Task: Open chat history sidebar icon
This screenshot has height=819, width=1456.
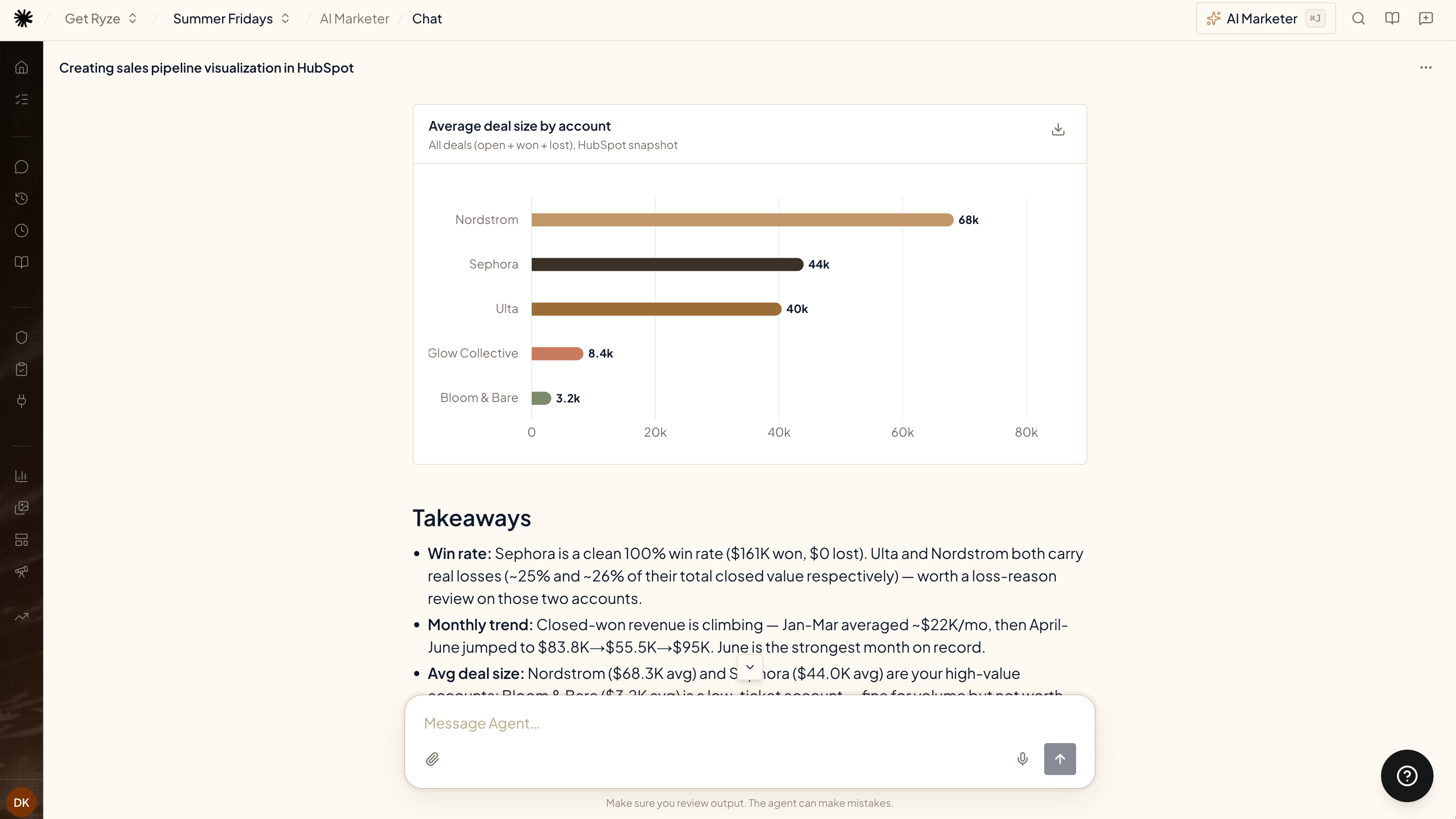Action: click(22, 198)
